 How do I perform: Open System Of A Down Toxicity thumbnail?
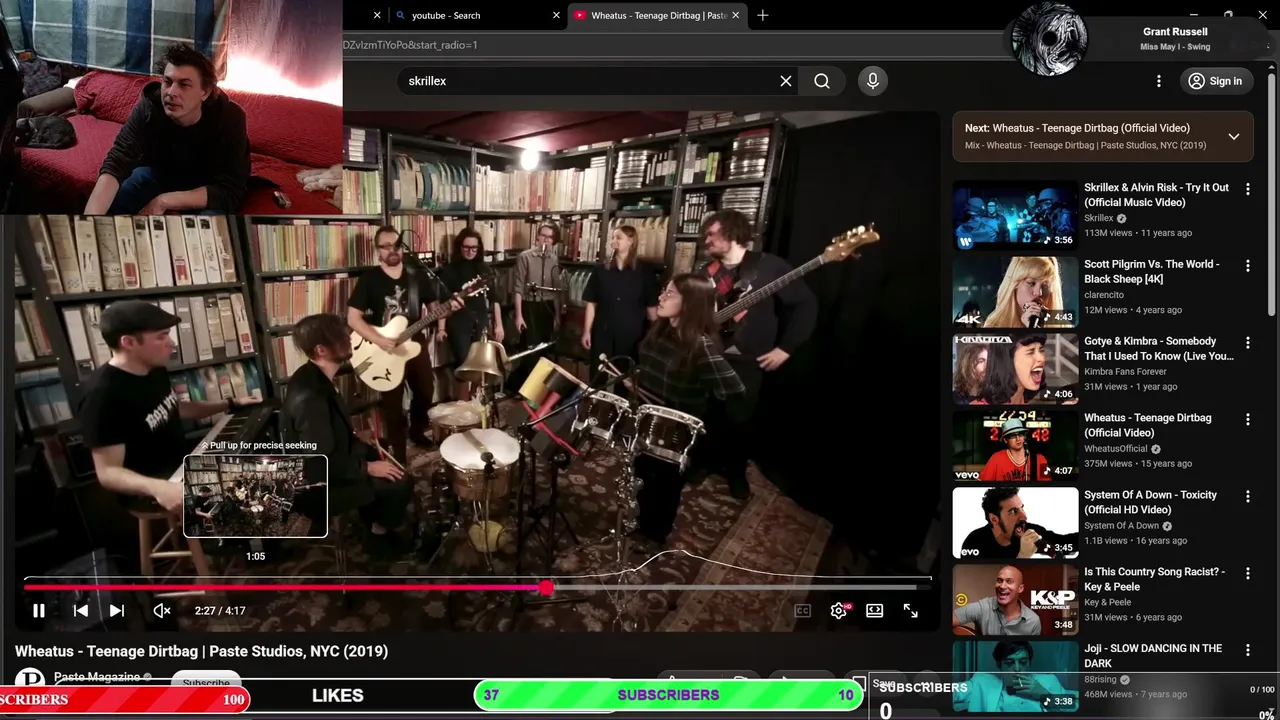tap(1015, 522)
